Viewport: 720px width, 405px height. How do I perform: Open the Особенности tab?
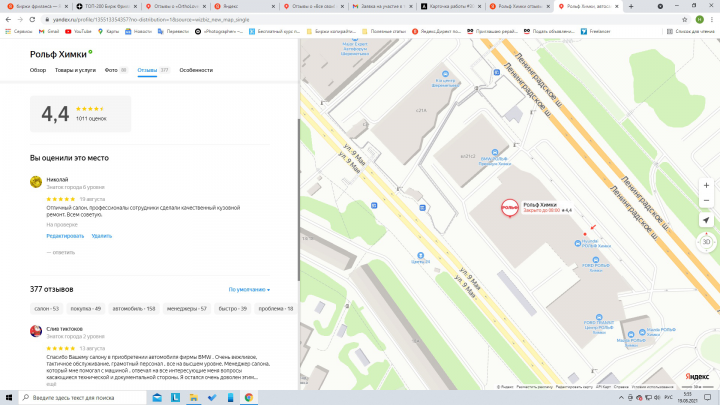[196, 70]
